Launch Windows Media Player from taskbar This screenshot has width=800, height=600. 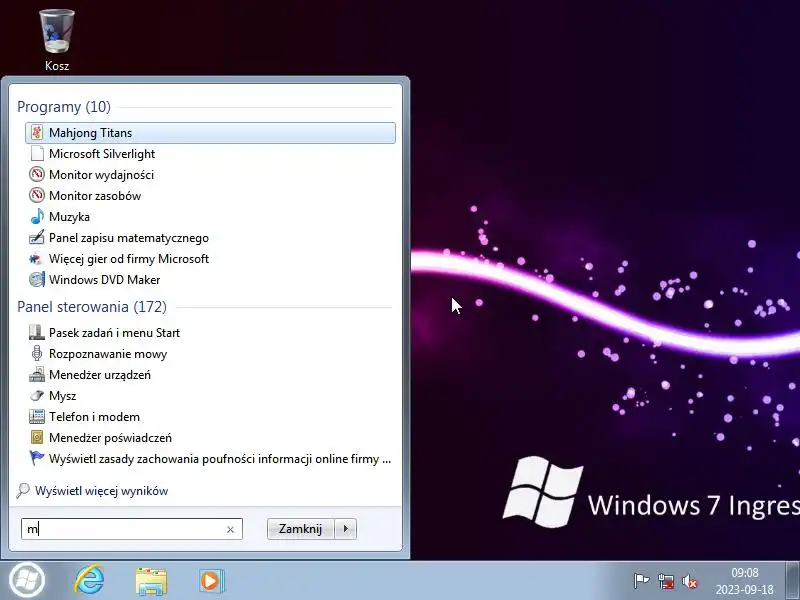[x=211, y=581]
